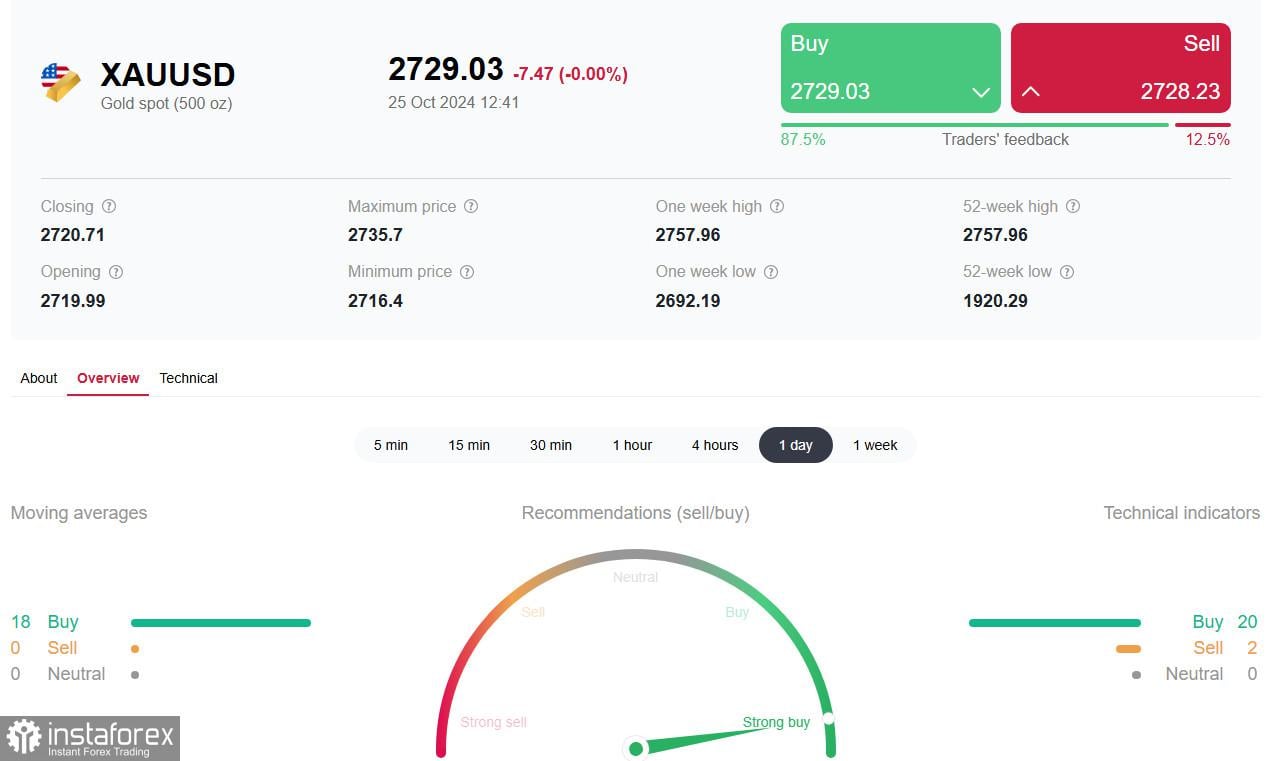Click the Closing value 2720.71
Viewport: 1271px width, 761px height.
click(73, 235)
